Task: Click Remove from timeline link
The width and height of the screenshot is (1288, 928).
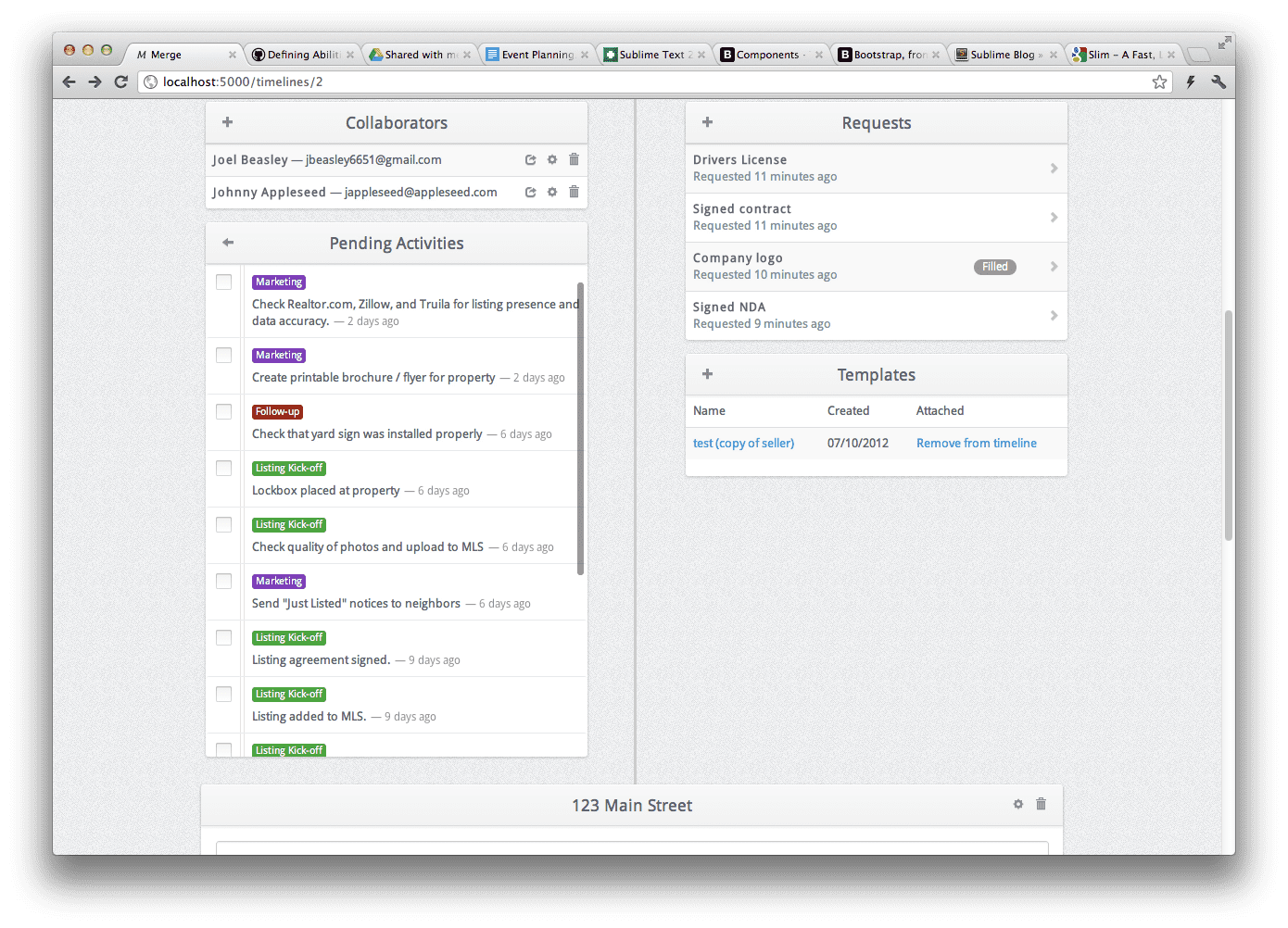Action: pyautogui.click(x=976, y=443)
